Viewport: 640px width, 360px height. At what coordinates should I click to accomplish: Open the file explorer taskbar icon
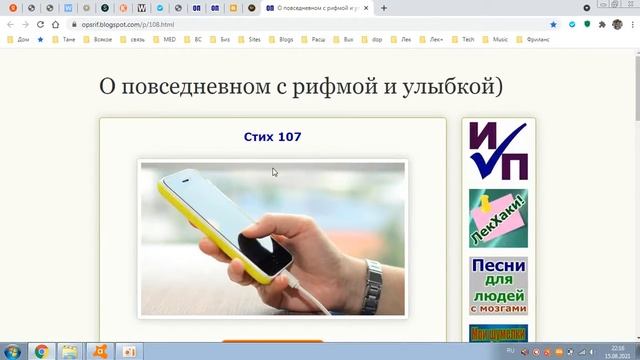point(70,351)
